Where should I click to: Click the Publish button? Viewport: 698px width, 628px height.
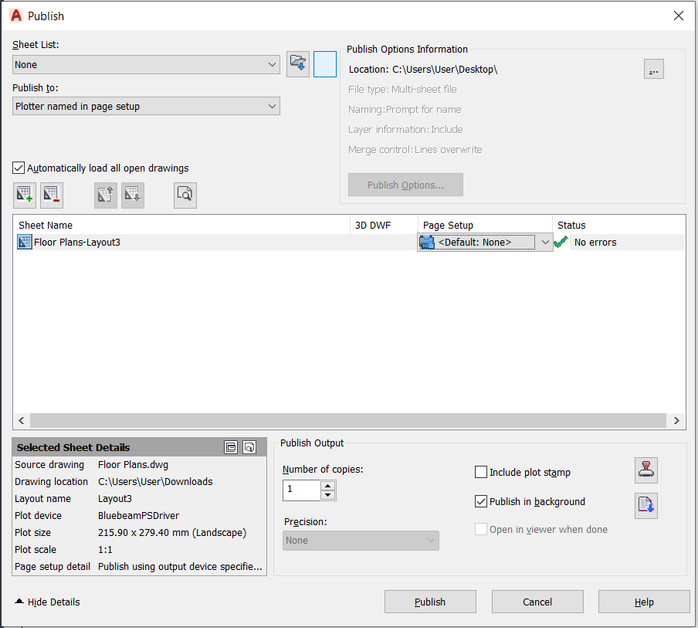pyautogui.click(x=430, y=602)
